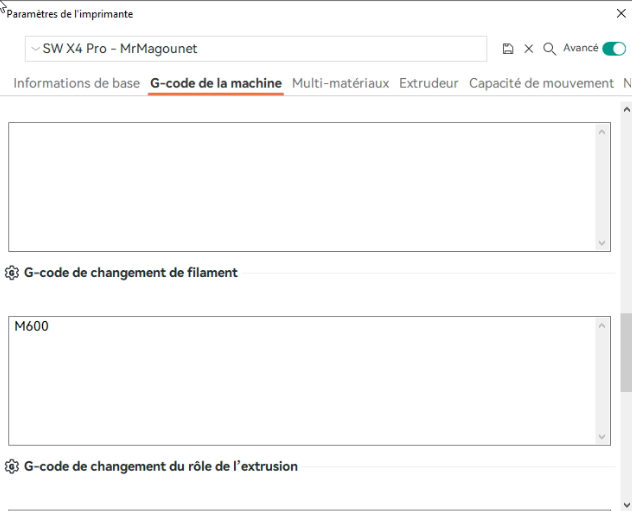The image size is (632, 511).
Task: Select G-code de la machine tab
Action: point(216,83)
